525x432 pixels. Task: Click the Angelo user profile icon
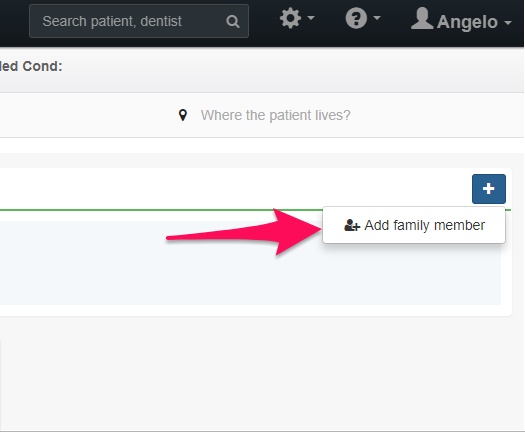click(422, 18)
